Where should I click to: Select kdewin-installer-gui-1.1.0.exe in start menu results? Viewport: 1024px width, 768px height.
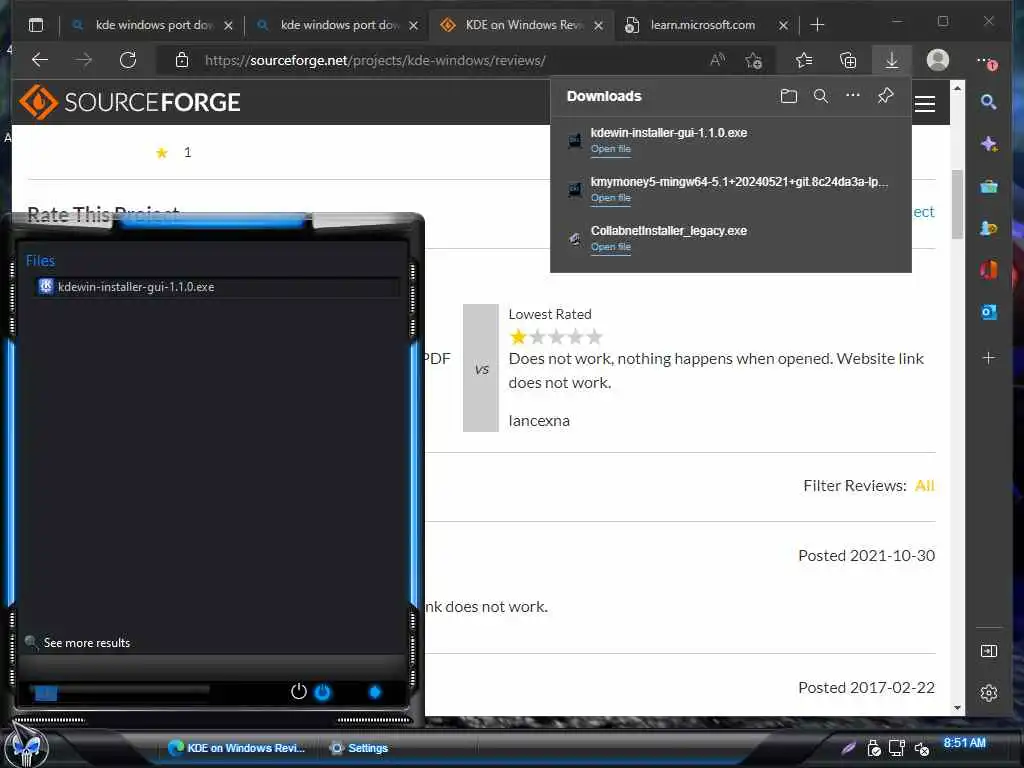click(216, 287)
